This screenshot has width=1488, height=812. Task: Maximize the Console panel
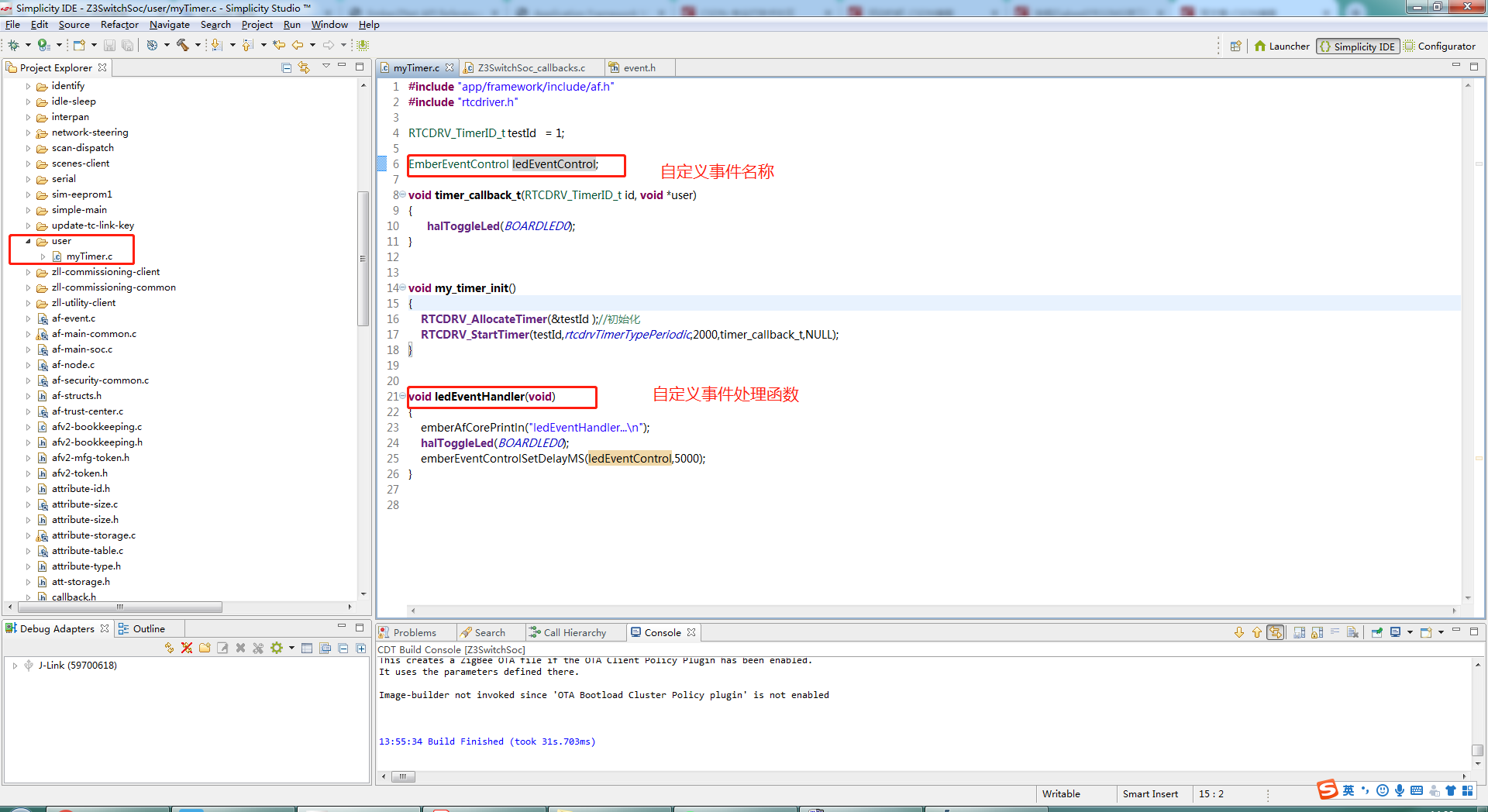click(1474, 630)
